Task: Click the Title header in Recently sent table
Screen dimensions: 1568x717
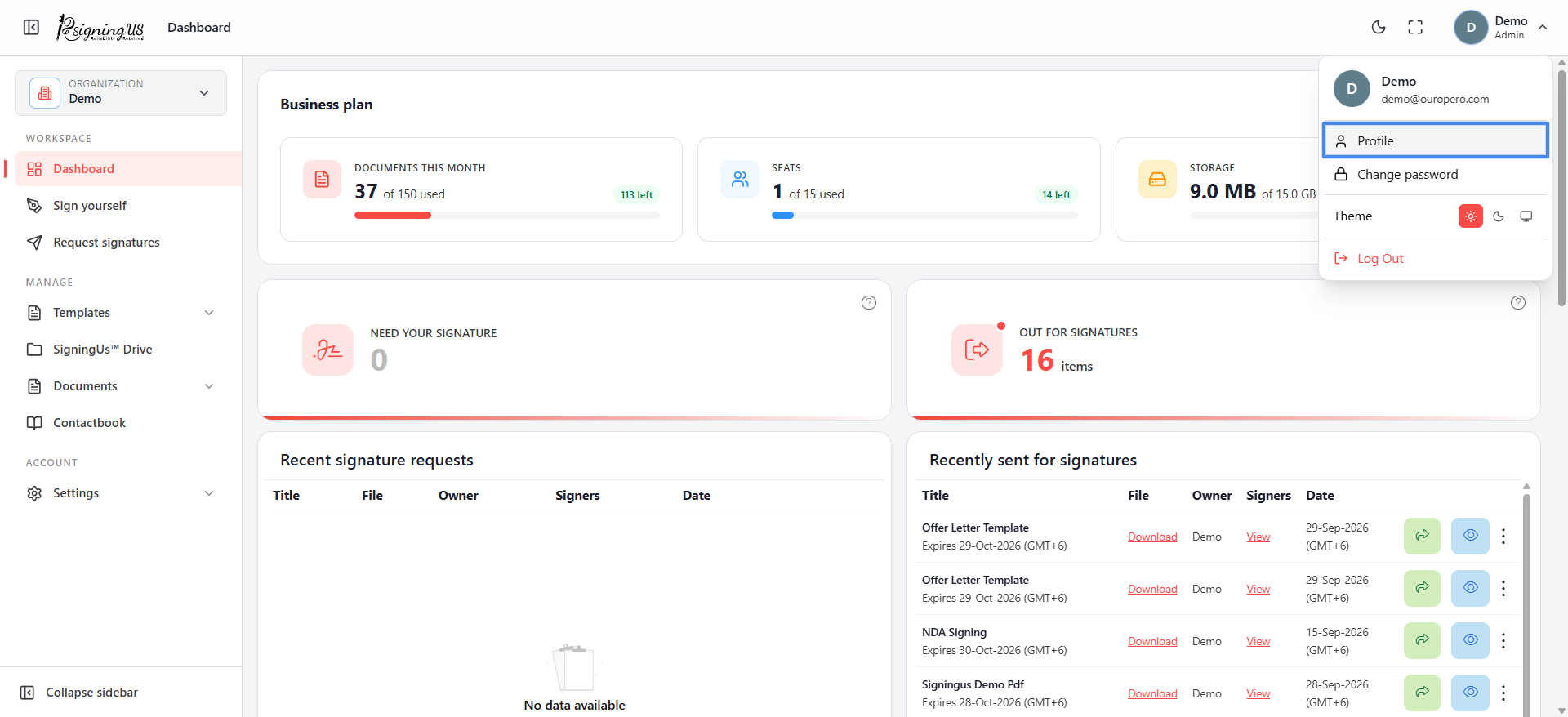Action: 935,495
